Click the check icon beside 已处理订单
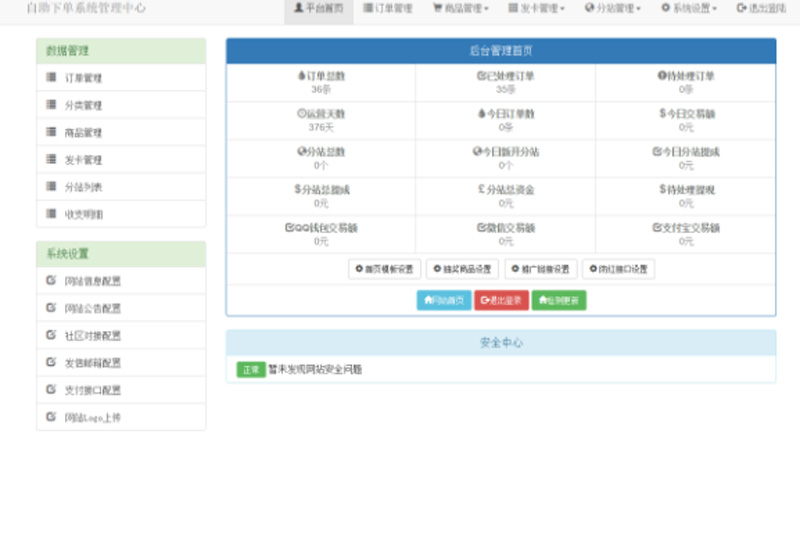 click(480, 76)
